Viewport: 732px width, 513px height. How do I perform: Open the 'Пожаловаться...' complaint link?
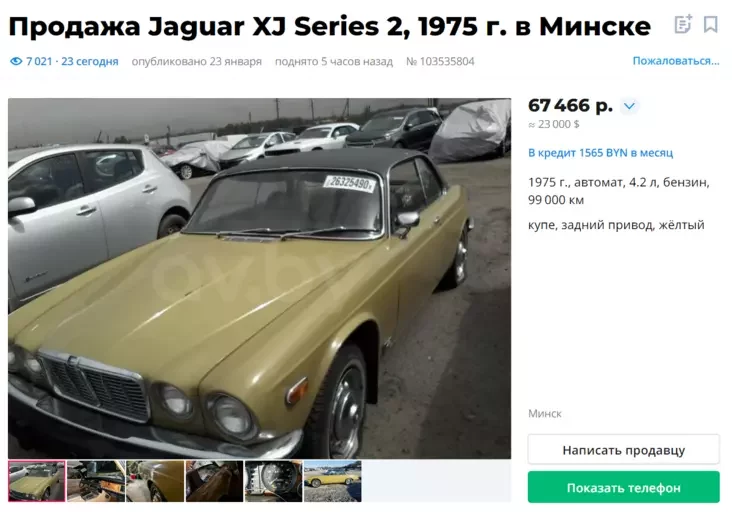pos(676,61)
